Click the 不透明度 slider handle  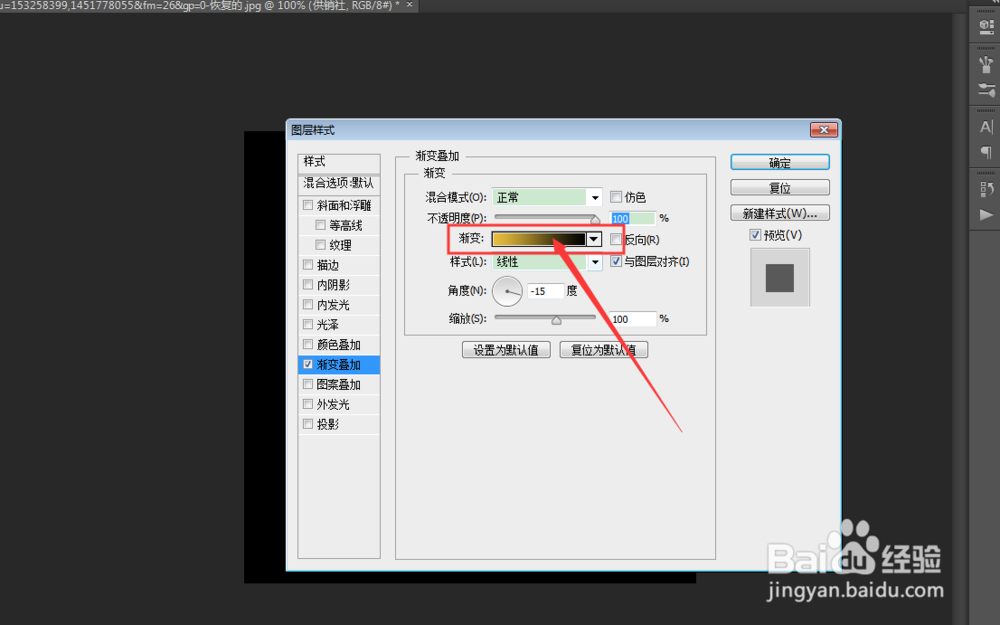(595, 219)
